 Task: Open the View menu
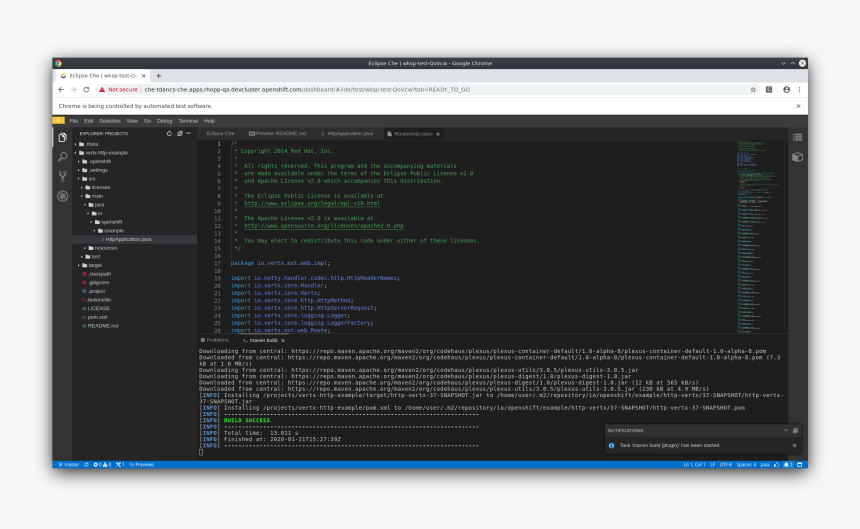(132, 121)
